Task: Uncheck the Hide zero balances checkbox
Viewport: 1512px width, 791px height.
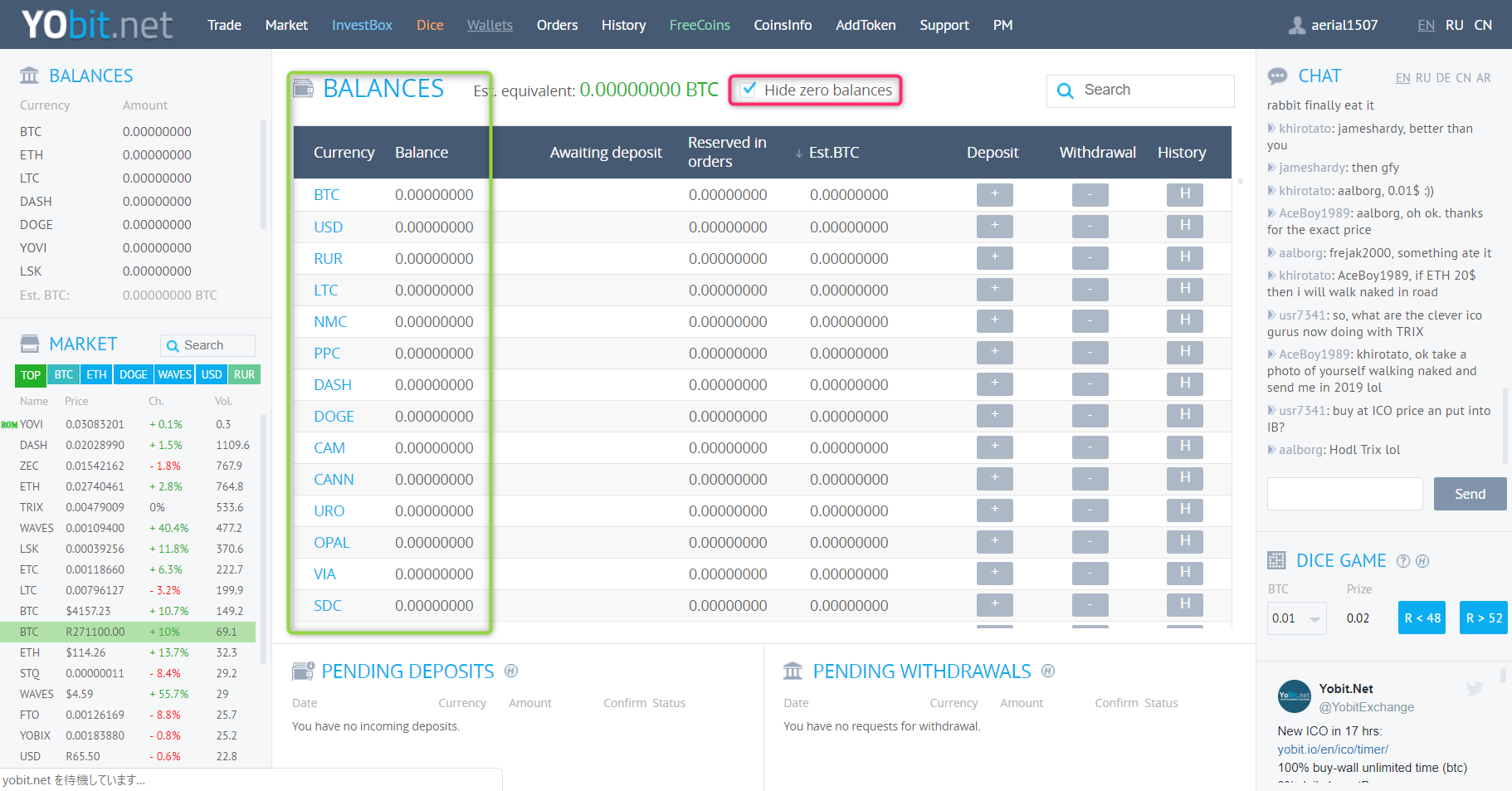Action: click(x=749, y=90)
